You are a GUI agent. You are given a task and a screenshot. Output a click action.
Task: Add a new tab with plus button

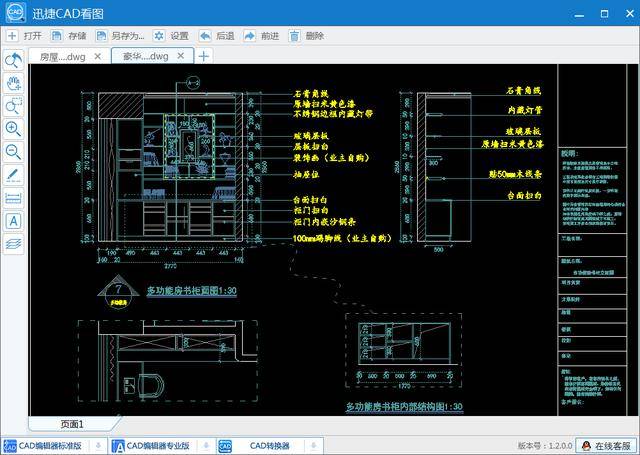[x=204, y=56]
